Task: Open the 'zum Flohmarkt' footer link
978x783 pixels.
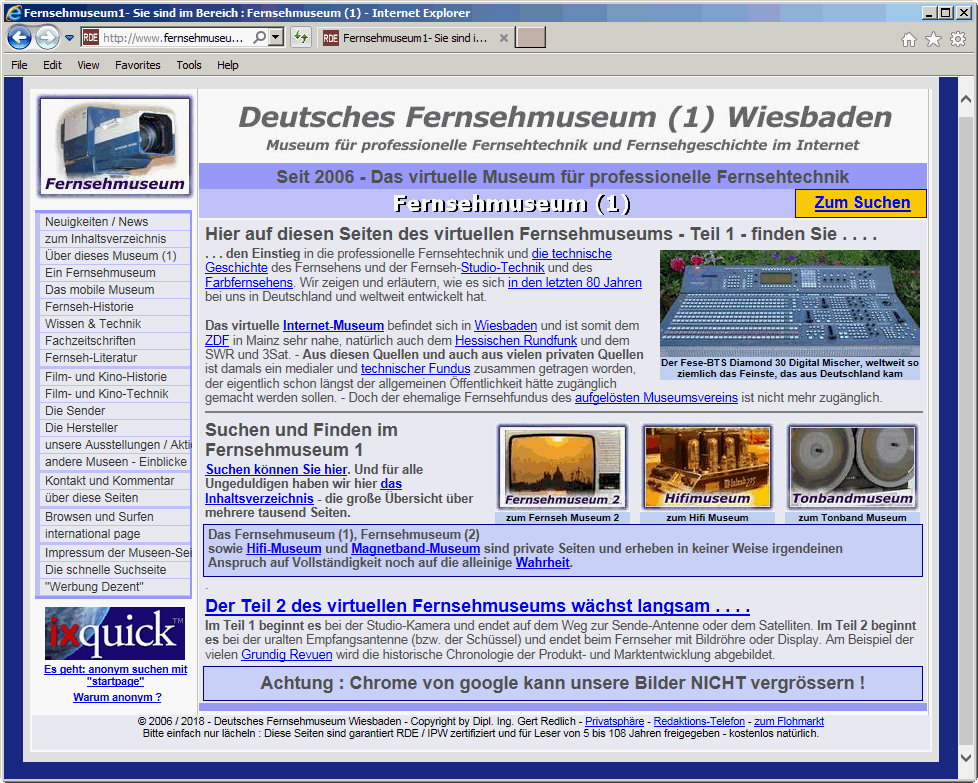Action: pyautogui.click(x=789, y=721)
